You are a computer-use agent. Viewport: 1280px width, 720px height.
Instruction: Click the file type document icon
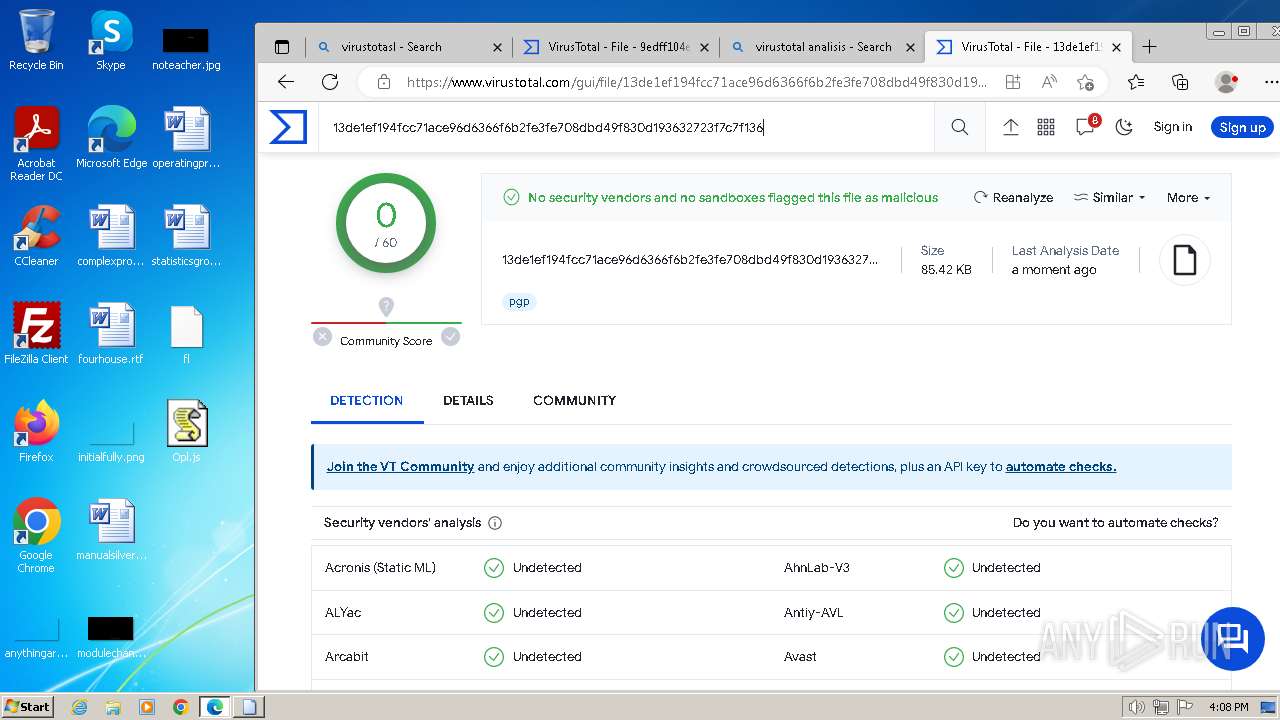[x=1185, y=261]
